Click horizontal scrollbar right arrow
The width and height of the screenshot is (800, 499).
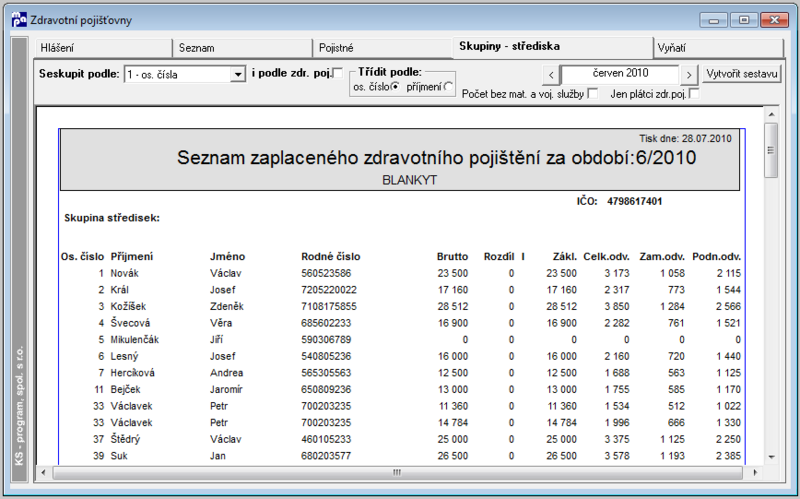[756, 472]
